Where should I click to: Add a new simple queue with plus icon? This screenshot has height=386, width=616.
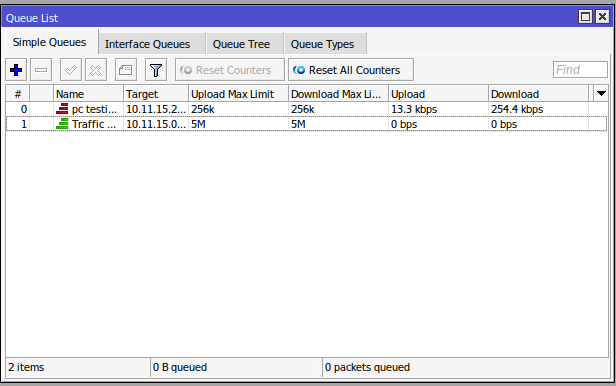tap(16, 70)
